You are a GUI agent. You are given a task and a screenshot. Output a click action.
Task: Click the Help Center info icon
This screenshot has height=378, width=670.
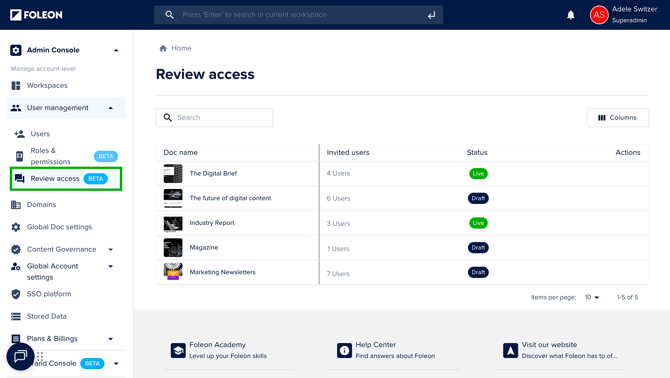(x=344, y=351)
